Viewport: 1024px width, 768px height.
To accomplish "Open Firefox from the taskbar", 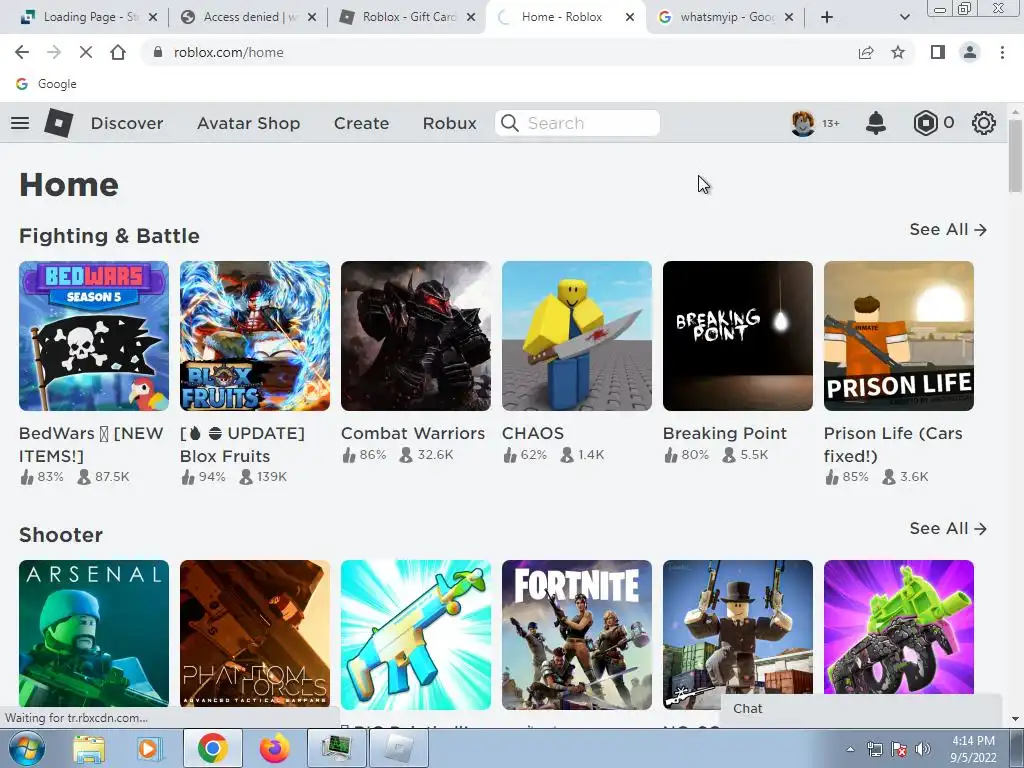I will (274, 748).
